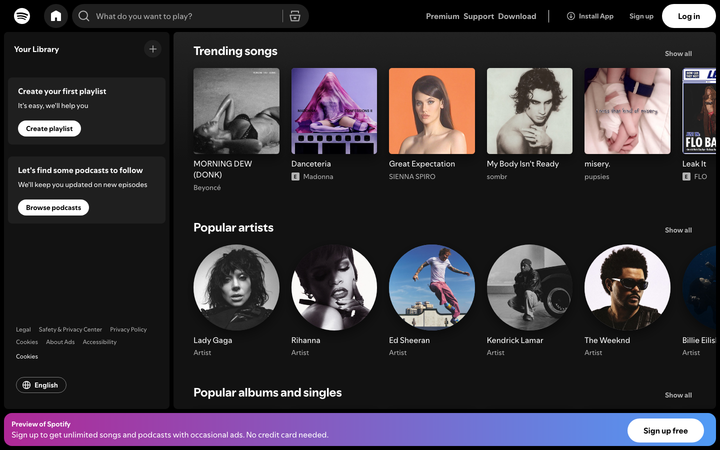Screen dimensions: 720x450
Task: Open About Ads footer link
Action: [60, 342]
